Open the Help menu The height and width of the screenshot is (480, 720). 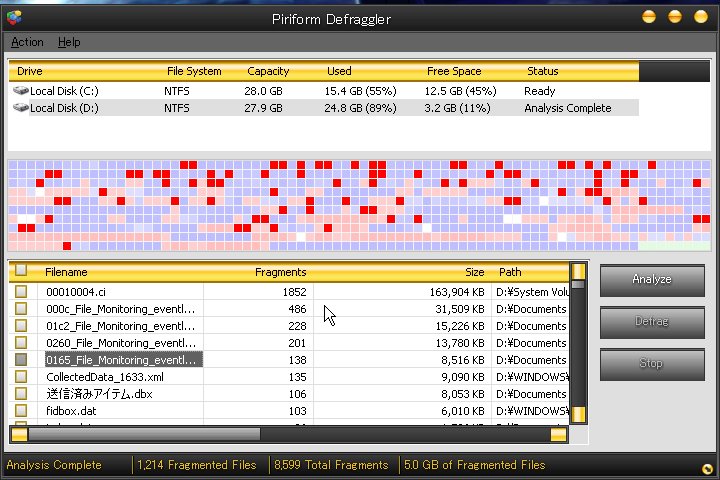(69, 42)
